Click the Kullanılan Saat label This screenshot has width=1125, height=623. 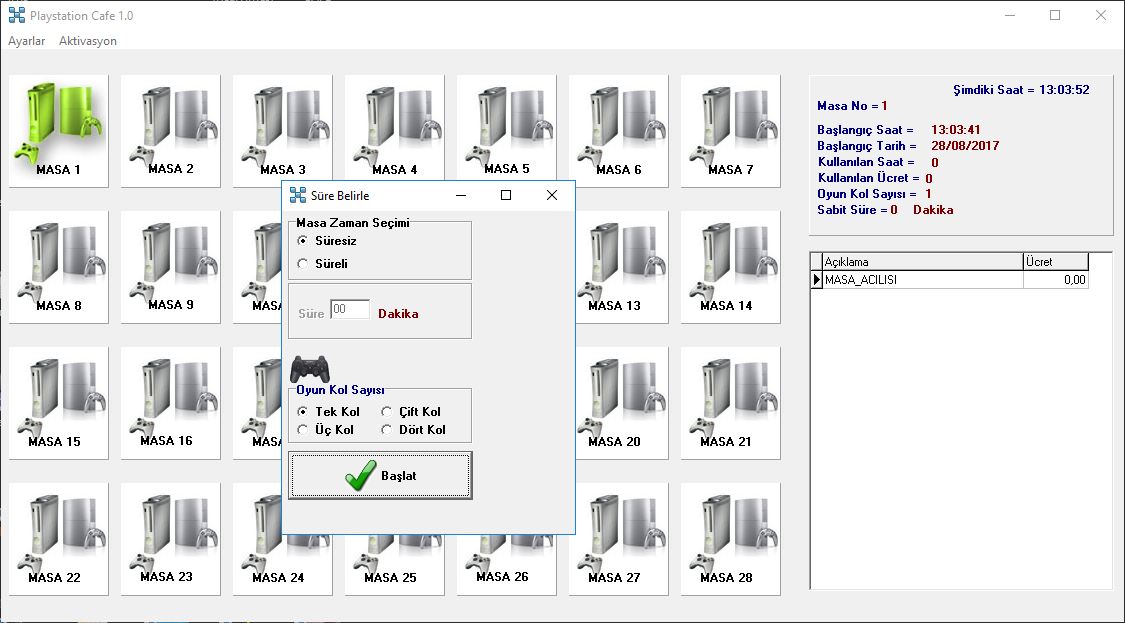866,162
